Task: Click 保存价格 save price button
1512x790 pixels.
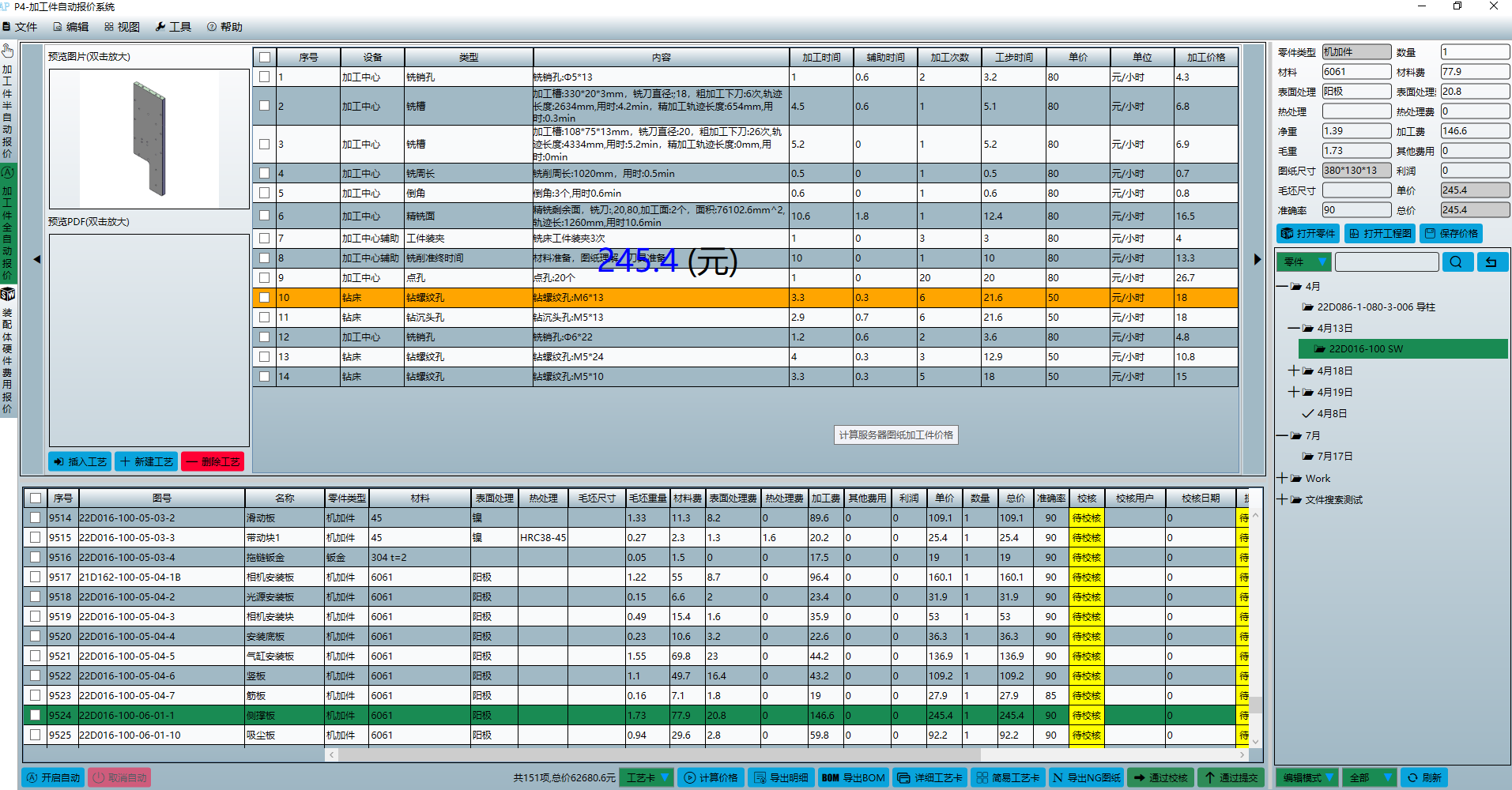Action: point(1450,234)
